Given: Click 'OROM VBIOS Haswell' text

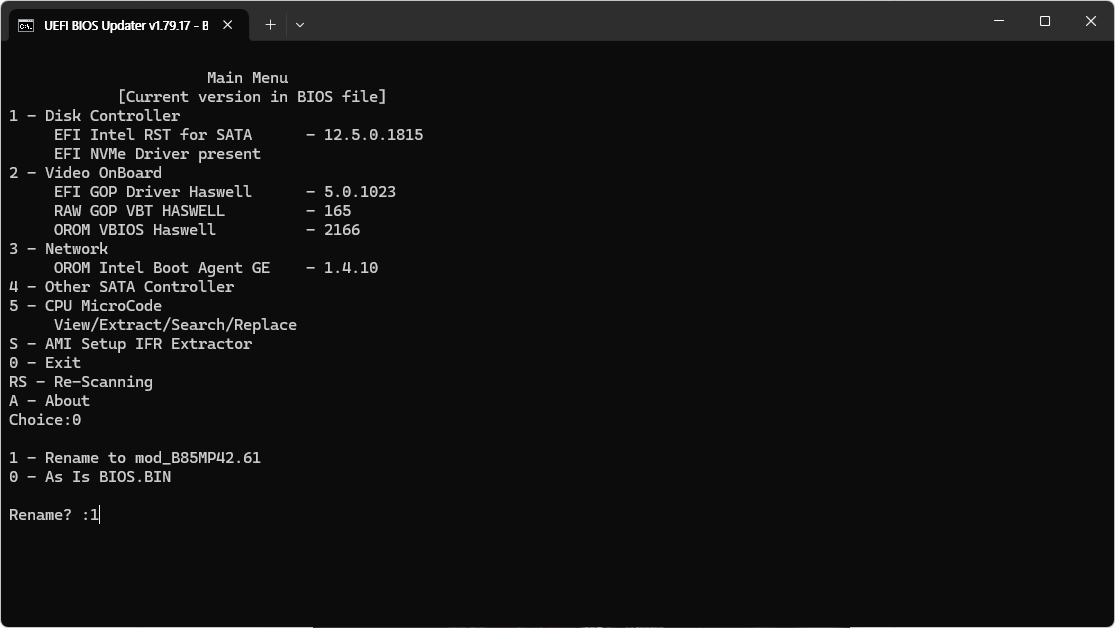Looking at the screenshot, I should [x=134, y=230].
